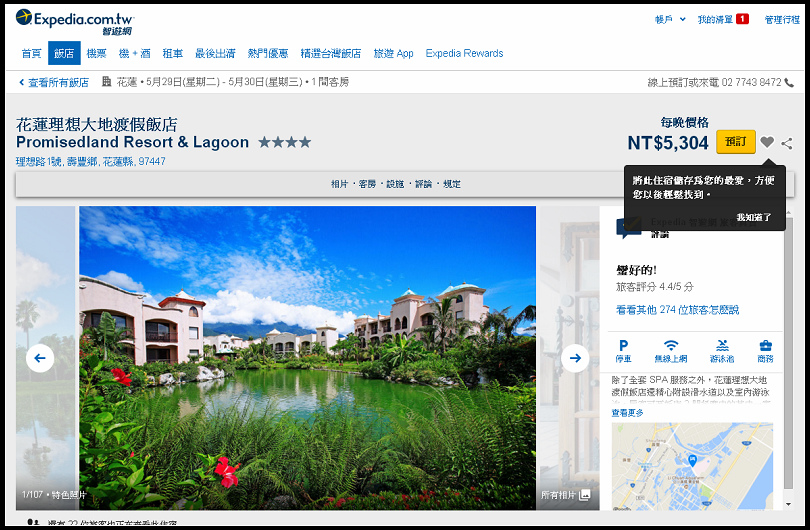Click the 旅客評分 4.4/5 分 rating text
The width and height of the screenshot is (810, 530).
pos(655,287)
